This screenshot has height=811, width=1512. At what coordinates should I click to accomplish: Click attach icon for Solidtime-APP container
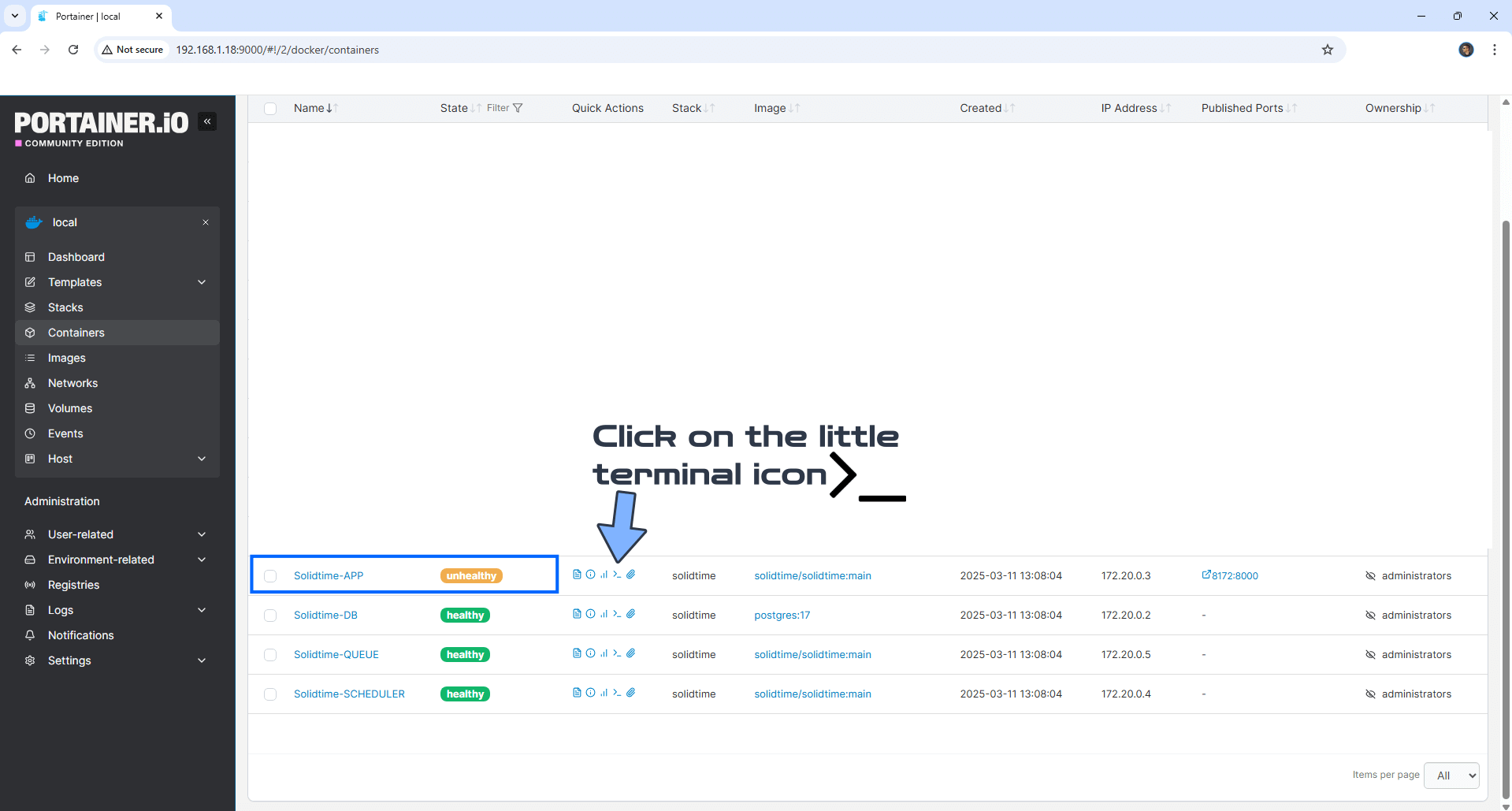coord(631,575)
